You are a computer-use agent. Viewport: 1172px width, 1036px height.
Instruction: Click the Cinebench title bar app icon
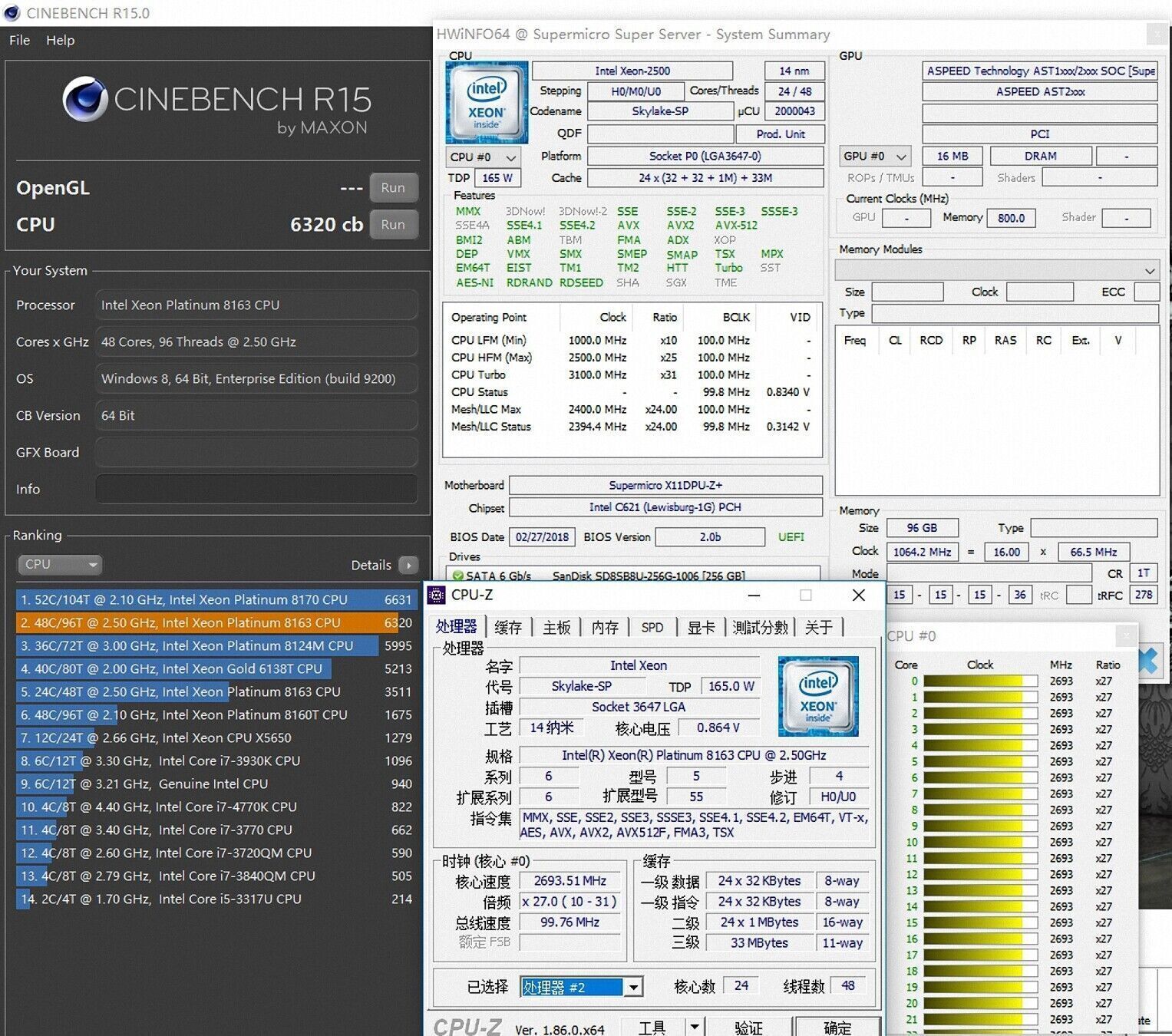point(12,13)
